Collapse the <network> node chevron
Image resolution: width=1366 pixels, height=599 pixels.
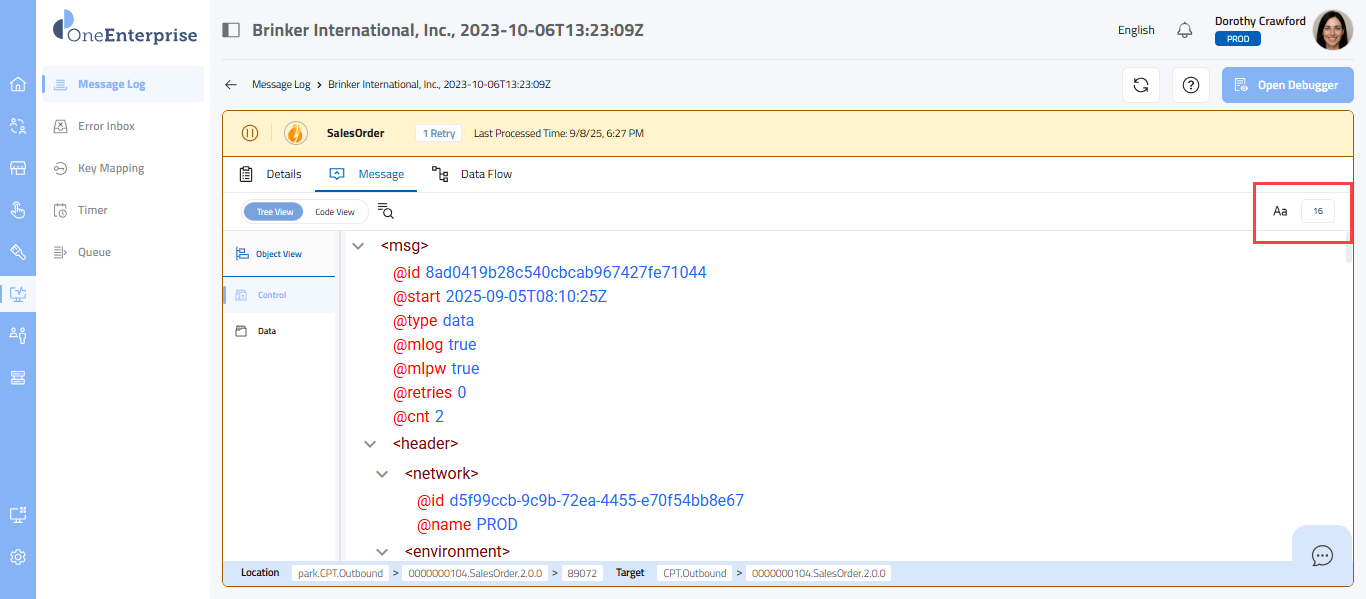pyautogui.click(x=382, y=474)
